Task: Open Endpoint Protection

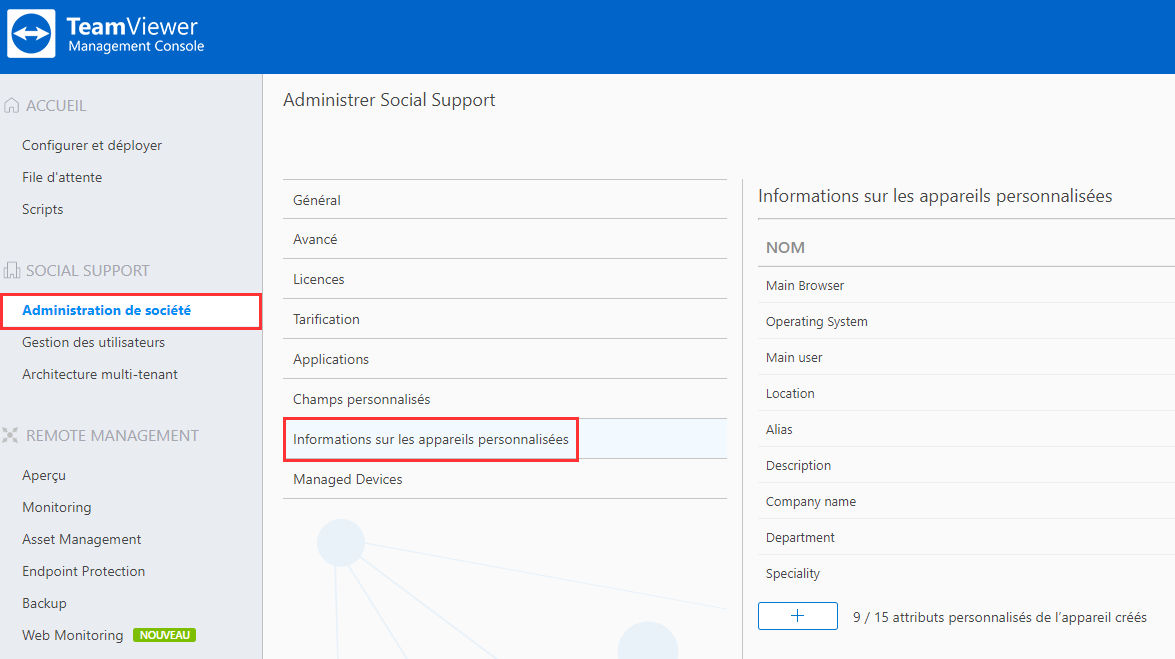Action: coord(83,571)
